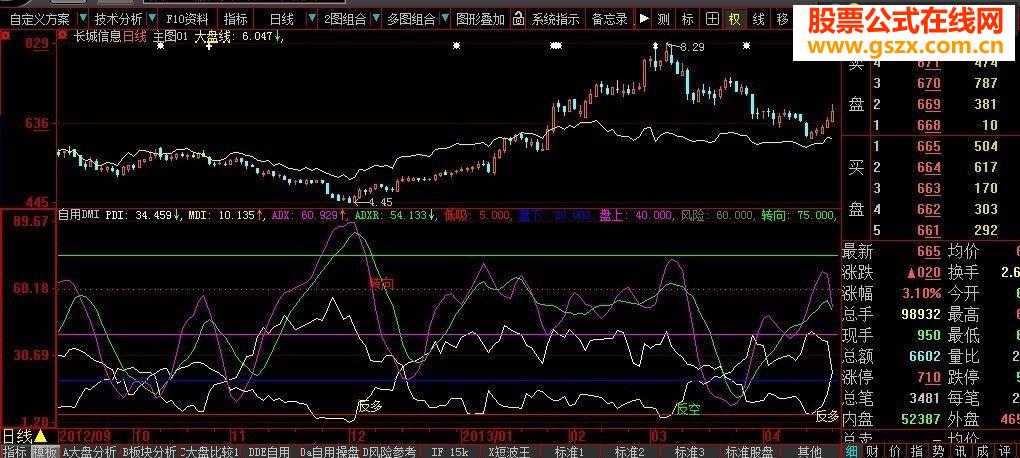
Task: Click the 自用DMI indicator name
Action: coord(81,214)
